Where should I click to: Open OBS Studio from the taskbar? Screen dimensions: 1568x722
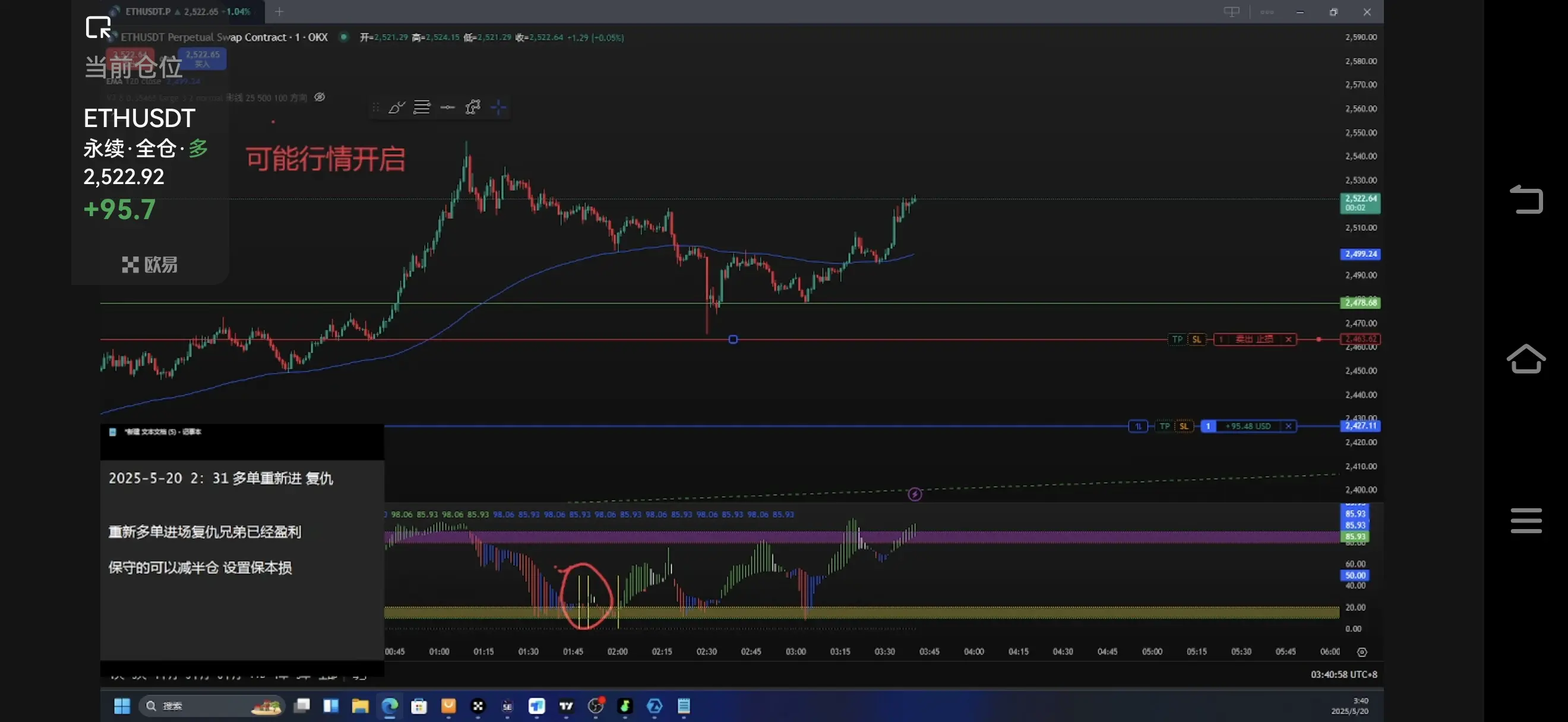coord(595,706)
